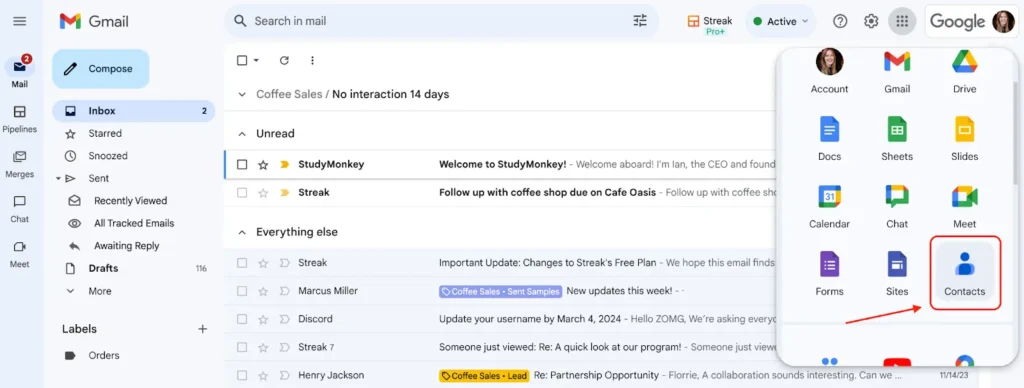Open Merges in the left rail

tap(20, 164)
